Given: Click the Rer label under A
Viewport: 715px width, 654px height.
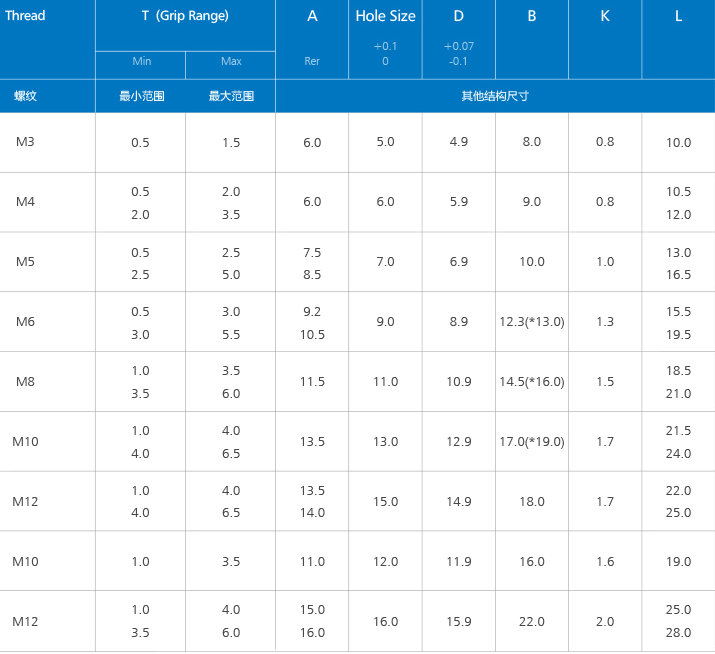Looking at the screenshot, I should [x=312, y=61].
